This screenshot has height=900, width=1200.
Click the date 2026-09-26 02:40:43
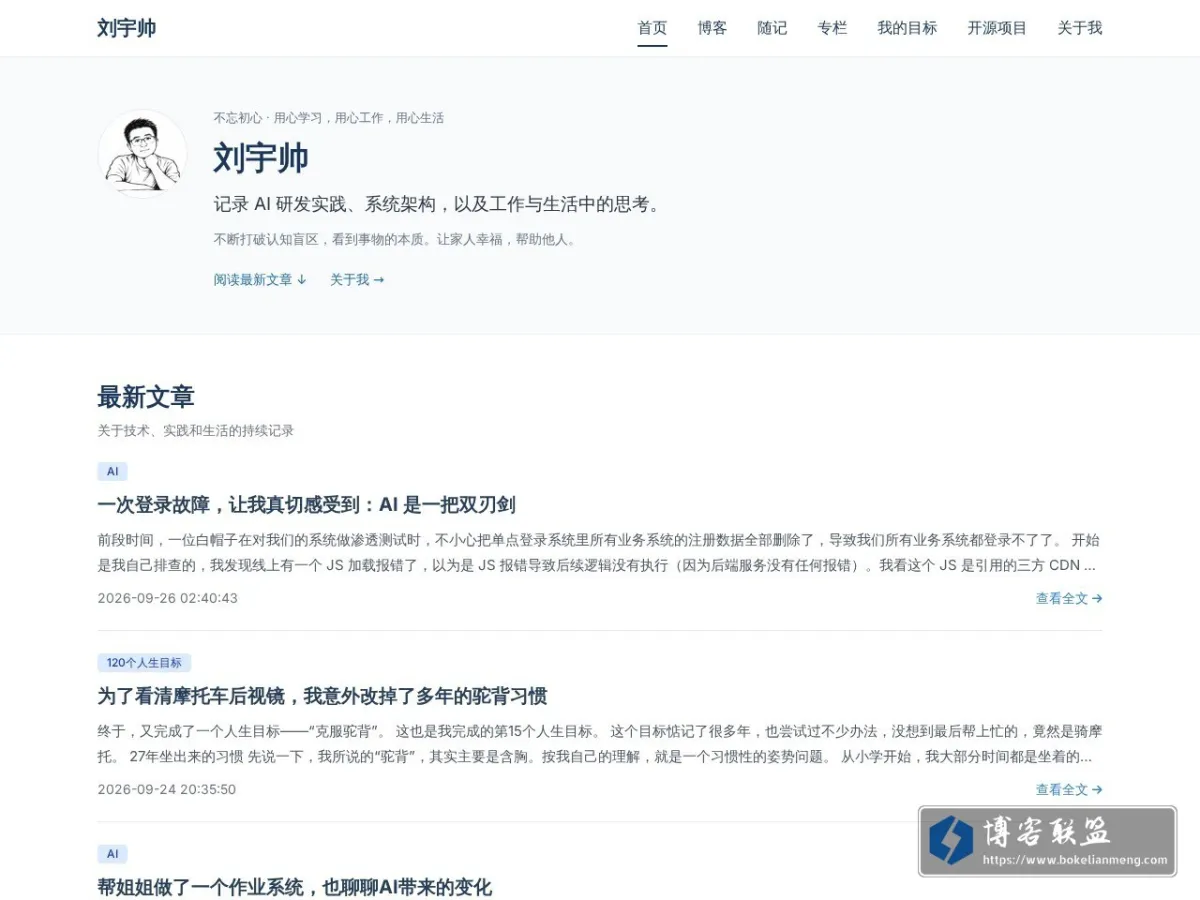coord(167,599)
